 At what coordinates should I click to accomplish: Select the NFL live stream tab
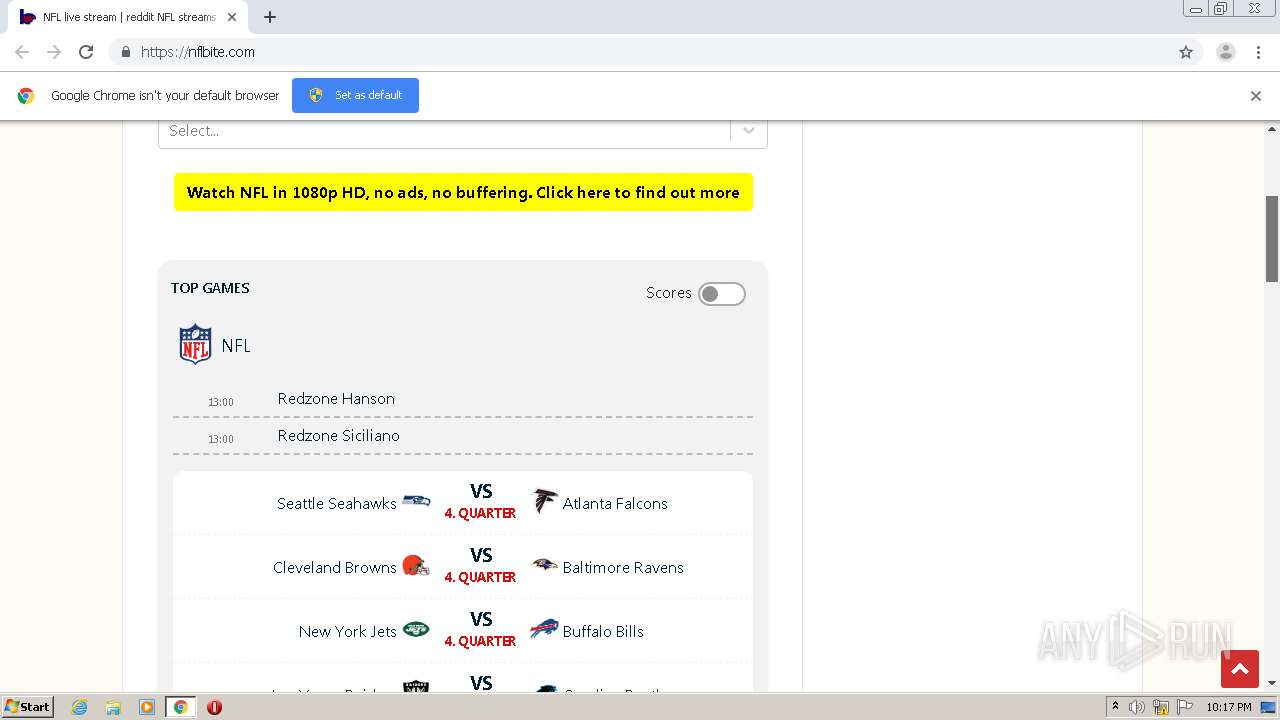click(128, 17)
